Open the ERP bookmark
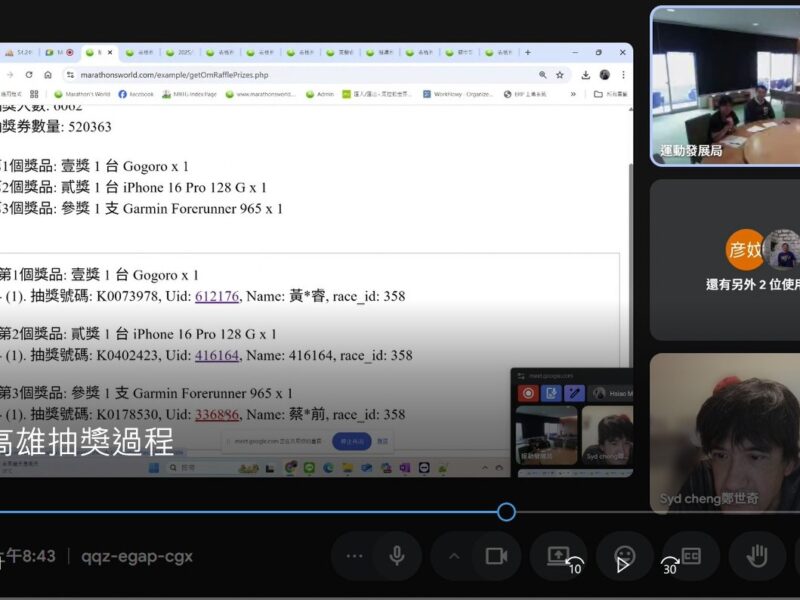 point(525,94)
